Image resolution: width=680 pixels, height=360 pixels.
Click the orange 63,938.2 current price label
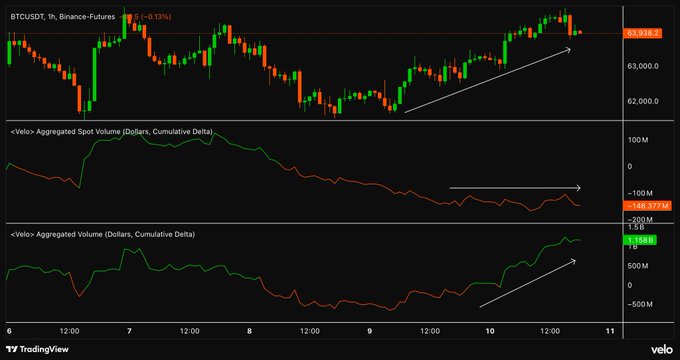click(x=642, y=33)
